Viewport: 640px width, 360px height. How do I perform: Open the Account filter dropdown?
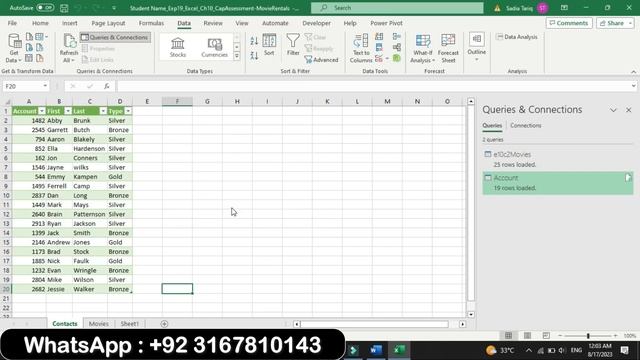point(42,111)
